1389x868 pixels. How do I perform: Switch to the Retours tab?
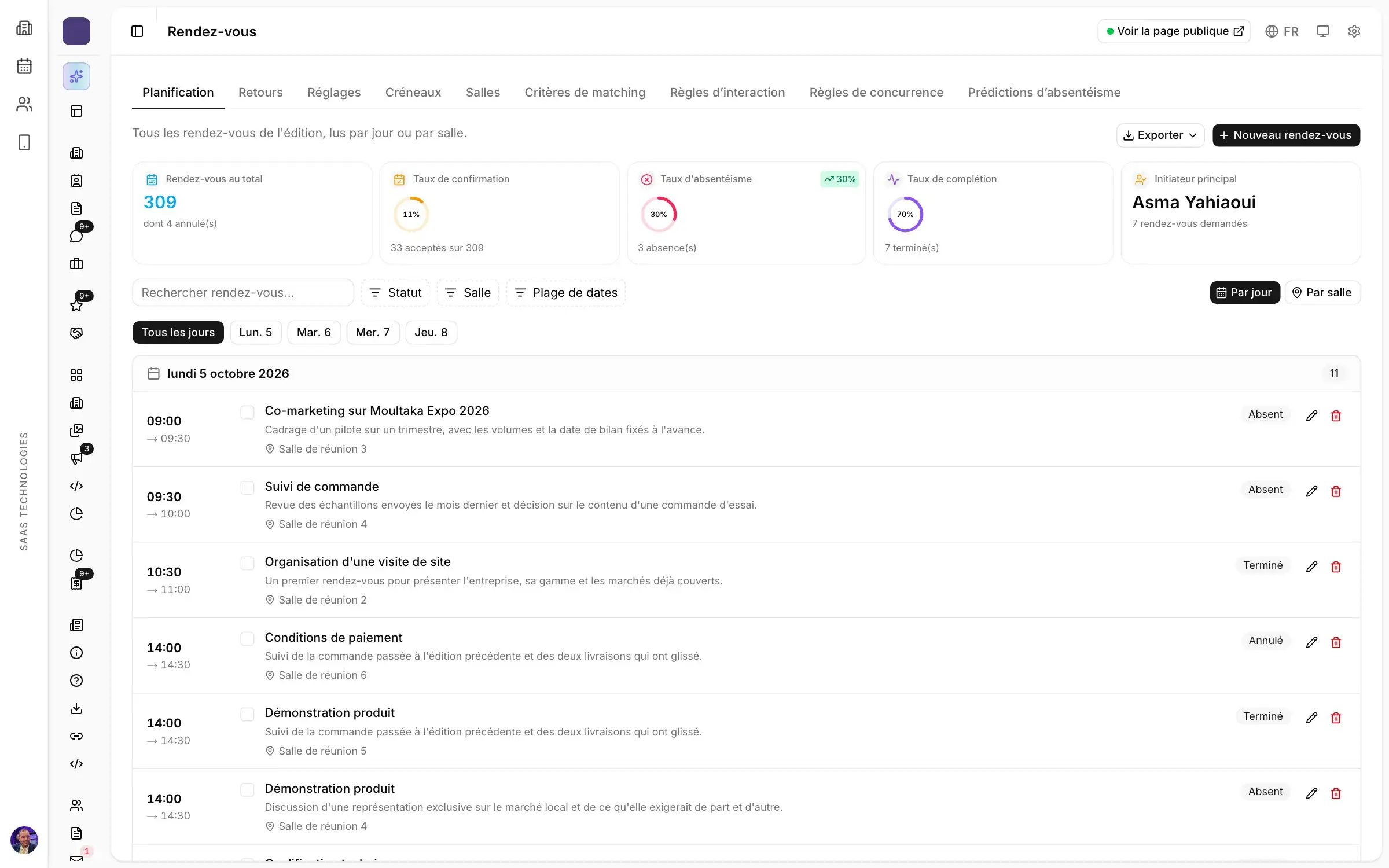260,93
